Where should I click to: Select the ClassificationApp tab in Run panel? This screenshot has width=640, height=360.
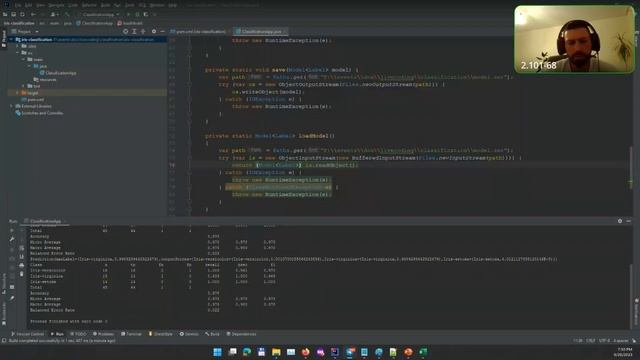[43, 221]
